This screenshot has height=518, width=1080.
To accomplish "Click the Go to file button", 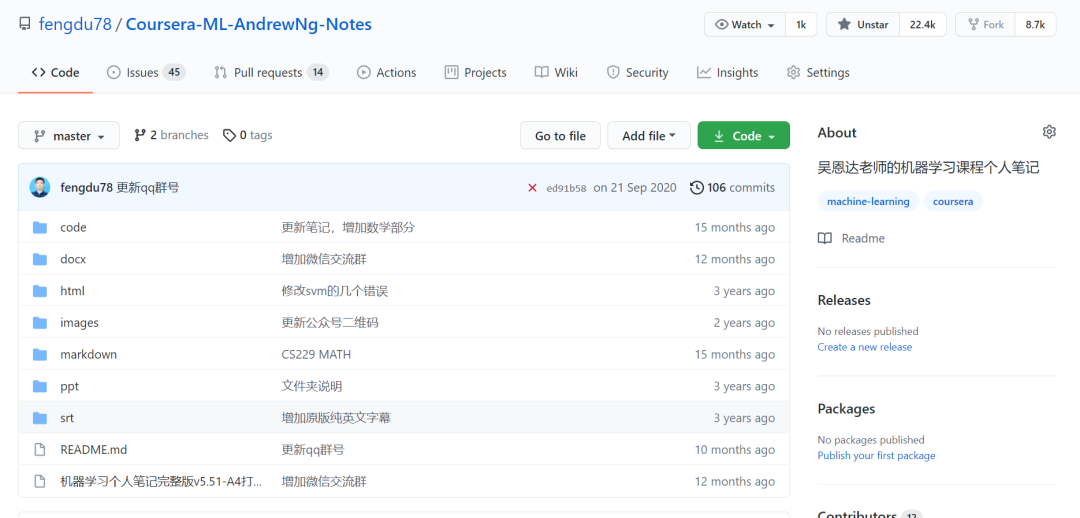I will (561, 136).
